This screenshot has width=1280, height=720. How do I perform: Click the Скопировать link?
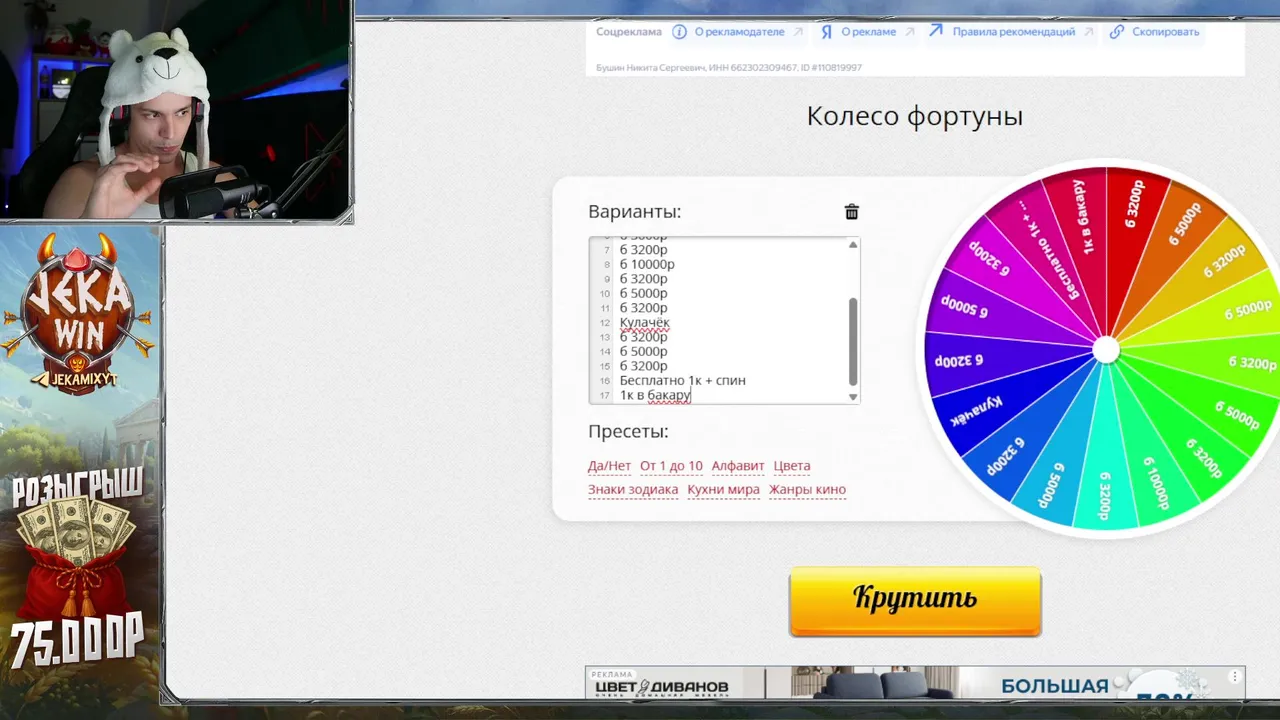pos(1165,32)
